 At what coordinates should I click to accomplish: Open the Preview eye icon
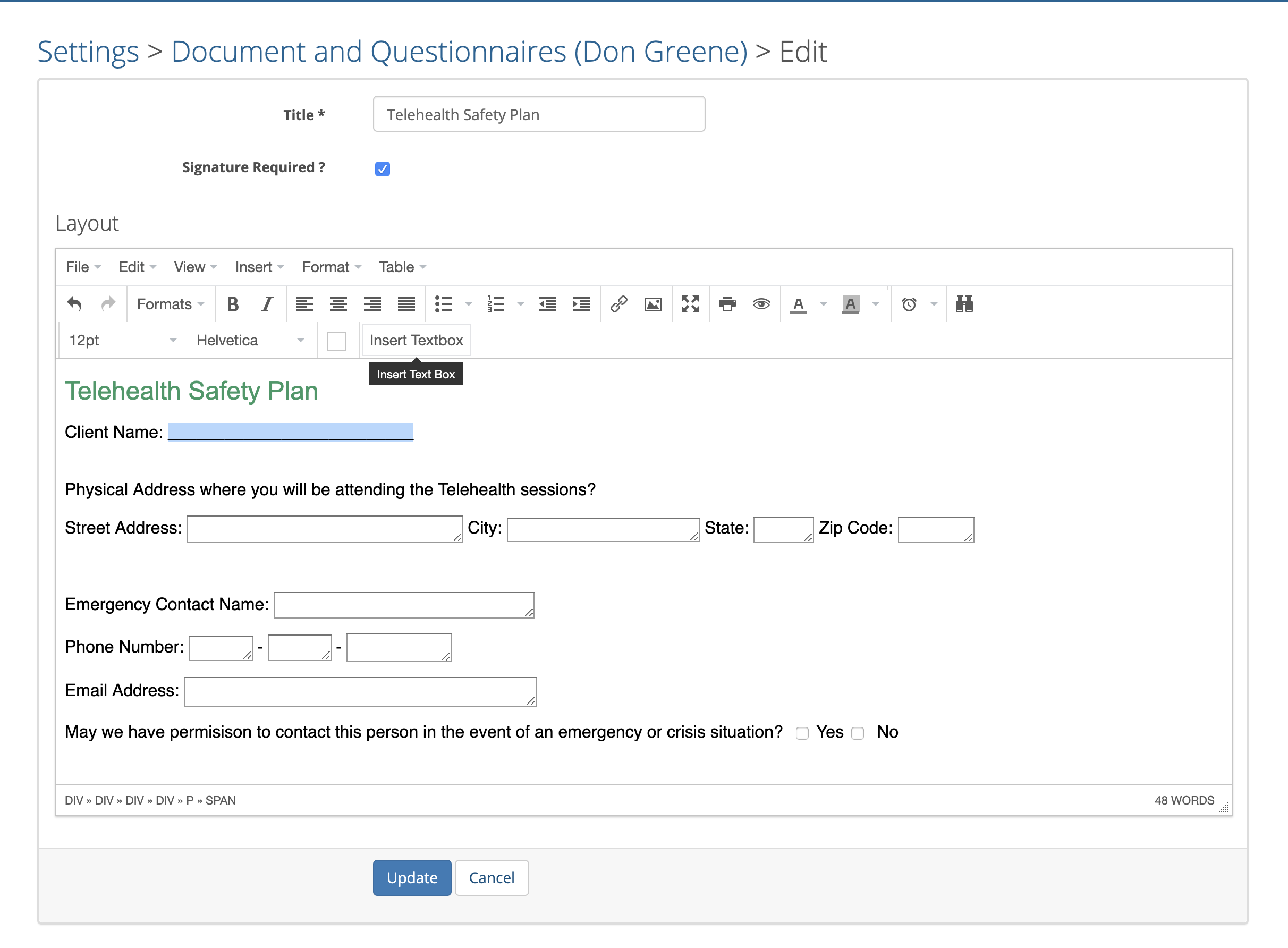coord(761,304)
